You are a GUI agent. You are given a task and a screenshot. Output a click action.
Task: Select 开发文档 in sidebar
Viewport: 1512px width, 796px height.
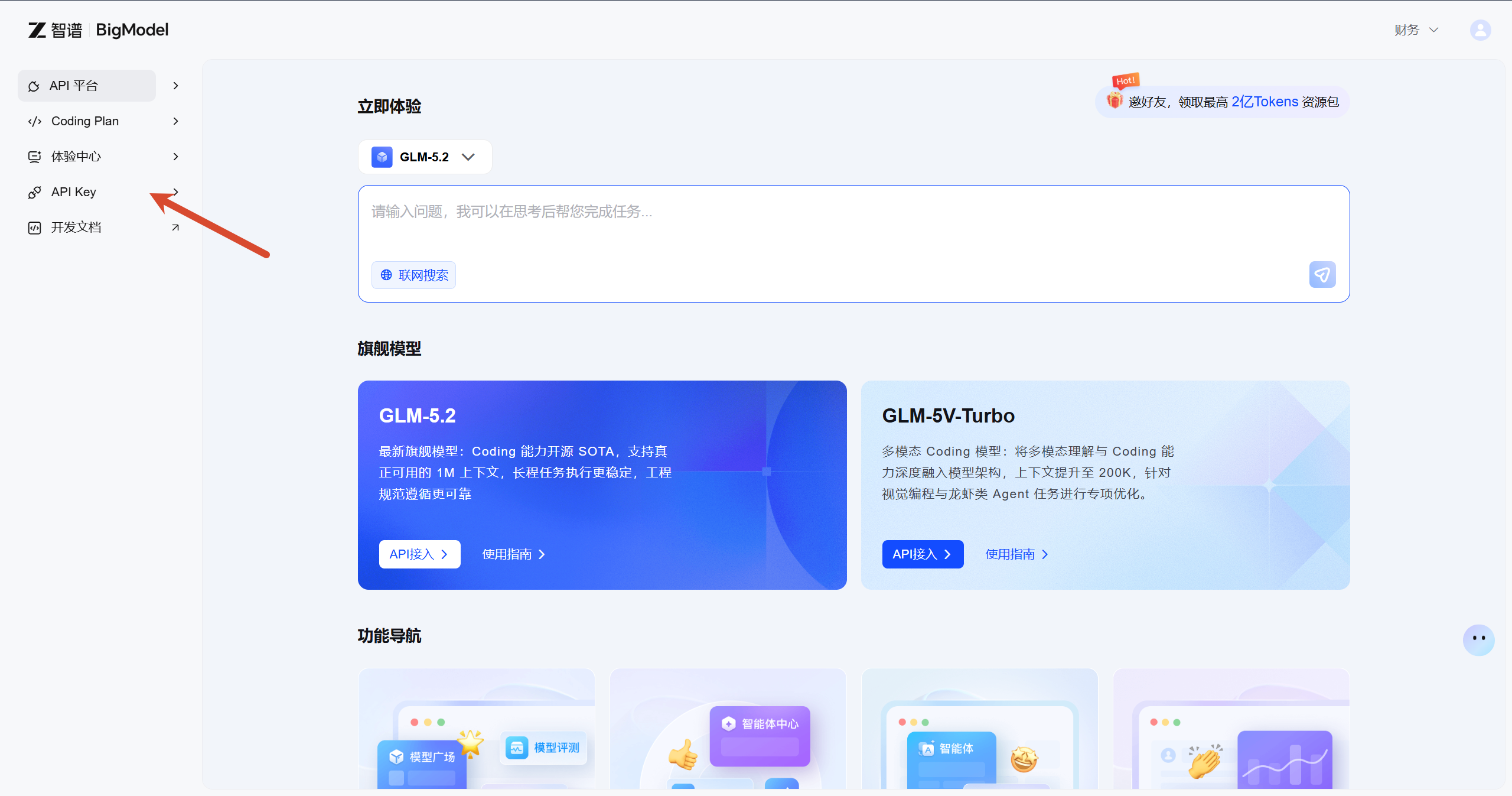(x=87, y=228)
